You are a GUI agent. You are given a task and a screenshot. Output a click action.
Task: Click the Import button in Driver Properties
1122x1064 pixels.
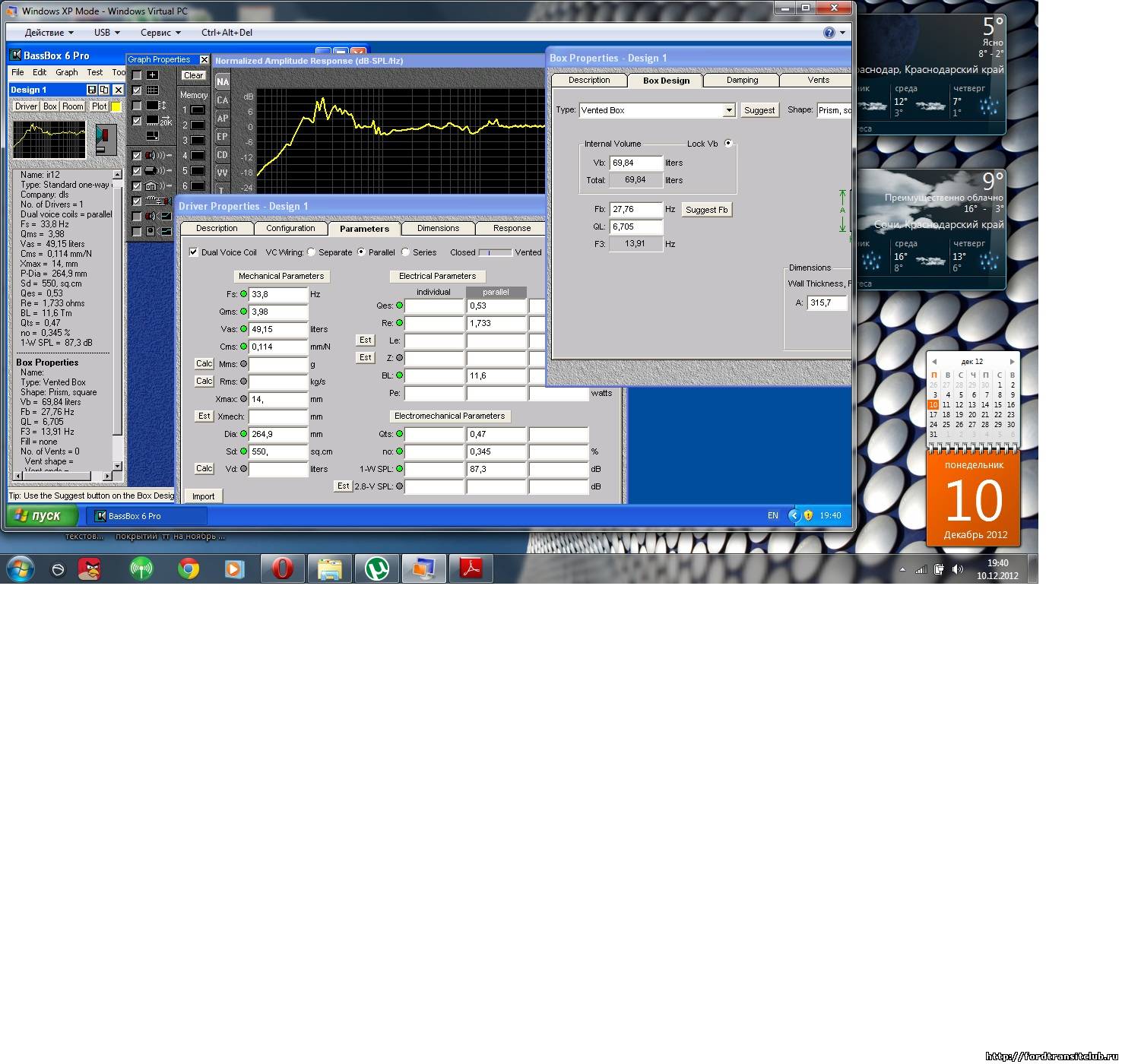point(203,496)
